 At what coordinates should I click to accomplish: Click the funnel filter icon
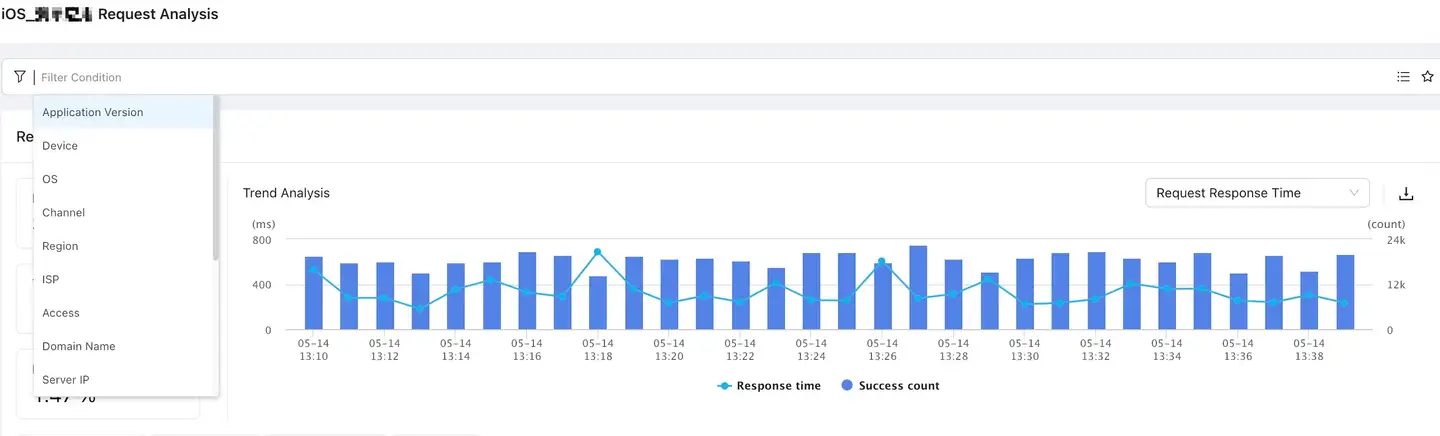20,77
